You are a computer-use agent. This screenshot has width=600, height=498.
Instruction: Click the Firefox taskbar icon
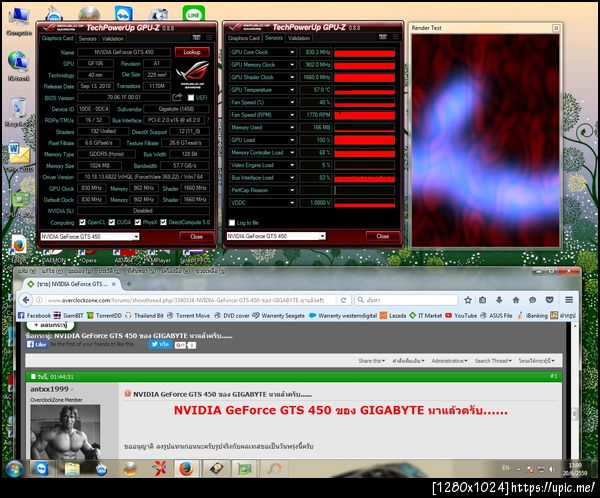point(186,469)
